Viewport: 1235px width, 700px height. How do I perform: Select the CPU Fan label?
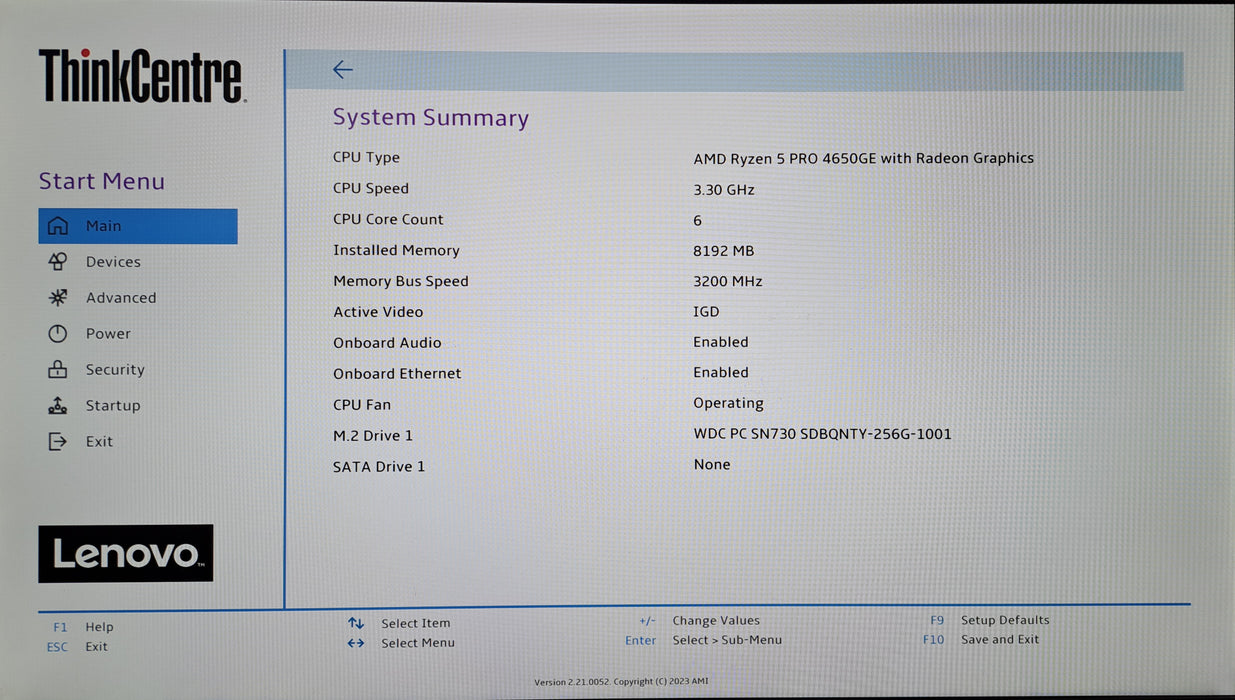tap(362, 405)
